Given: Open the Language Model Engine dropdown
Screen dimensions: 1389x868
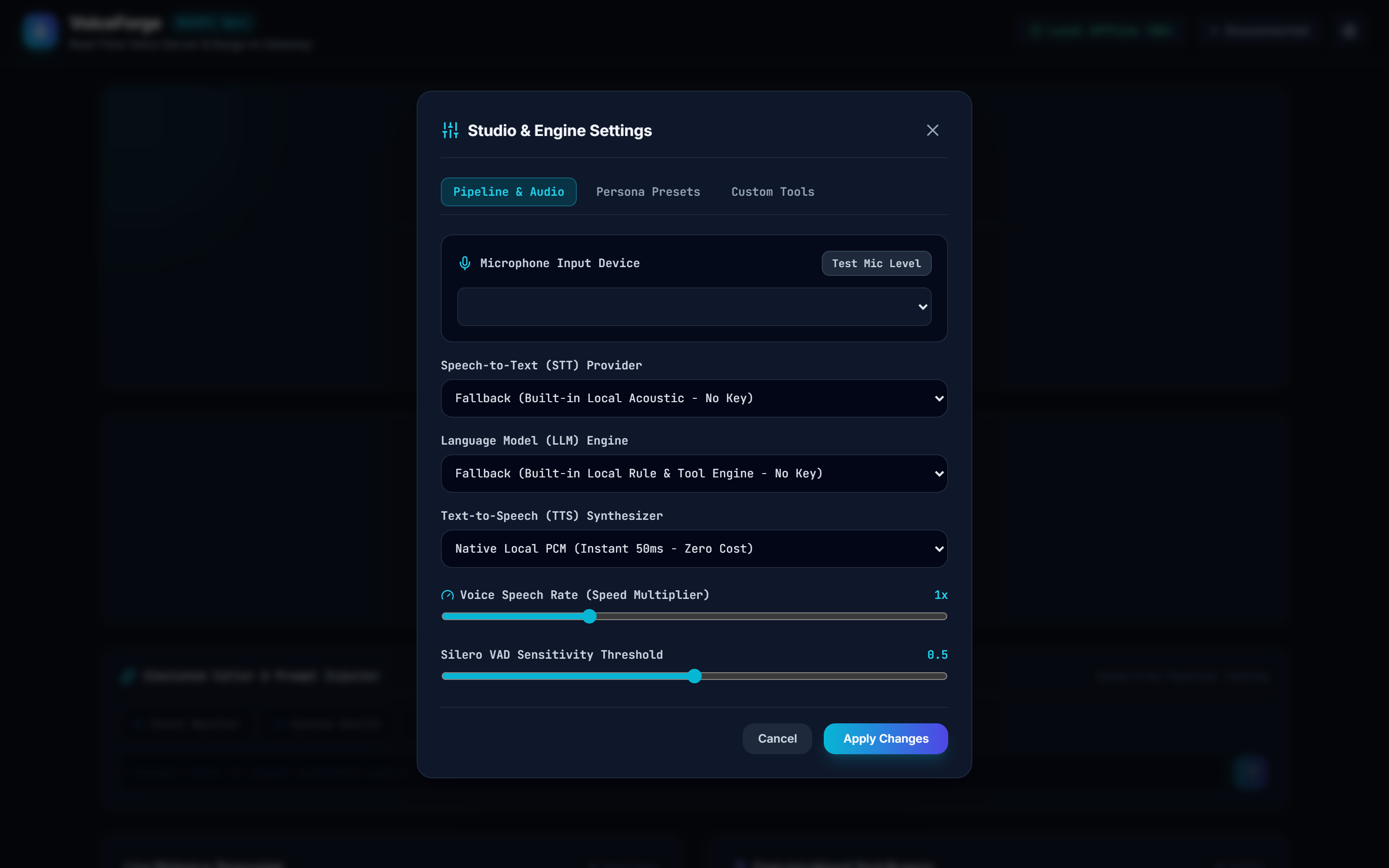Looking at the screenshot, I should point(694,474).
